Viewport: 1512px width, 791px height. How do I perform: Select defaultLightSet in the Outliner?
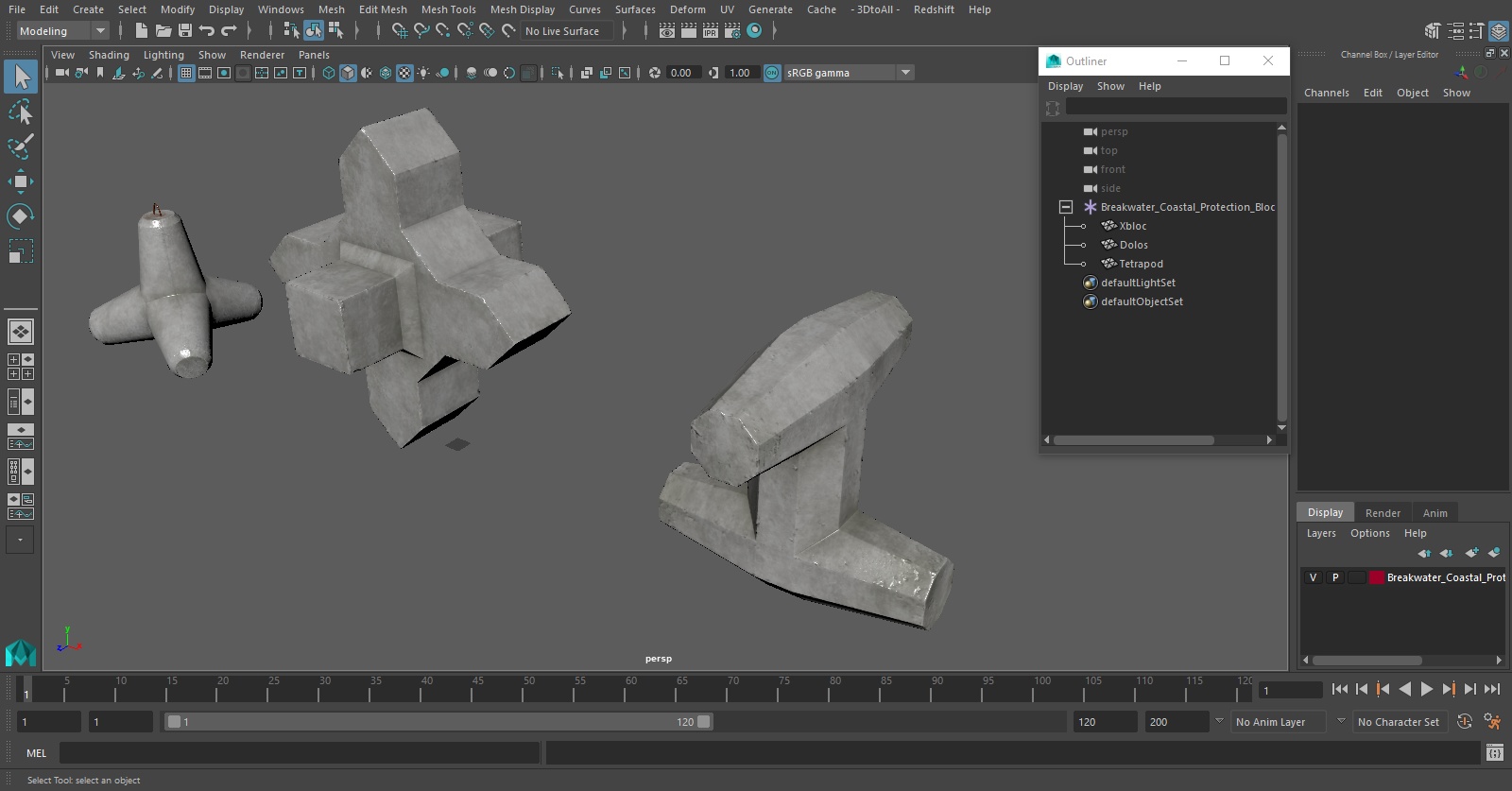[x=1138, y=283]
